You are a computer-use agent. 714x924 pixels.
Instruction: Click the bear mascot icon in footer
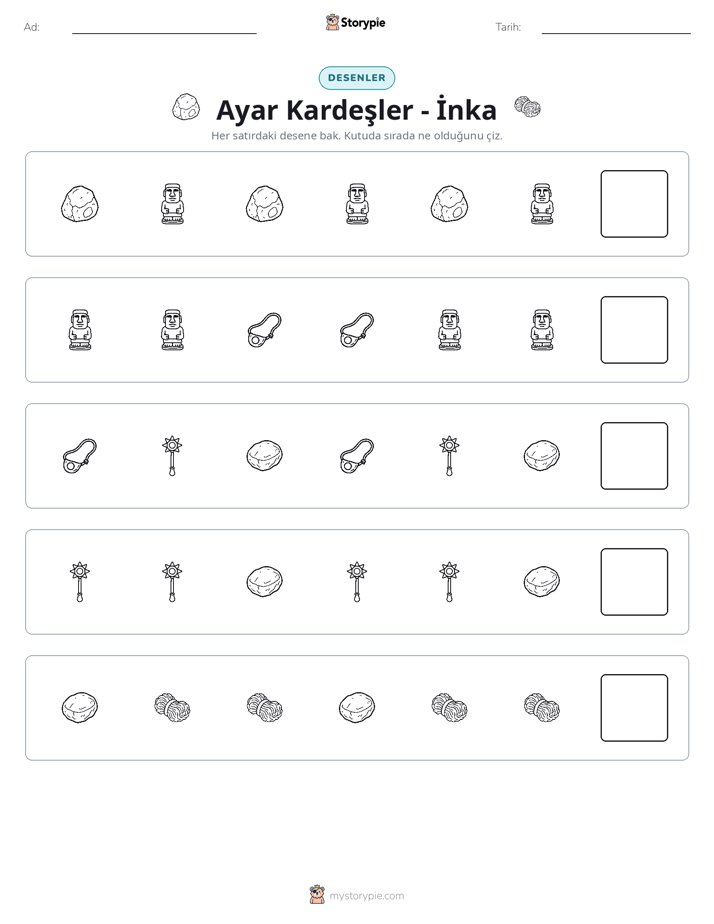tap(317, 895)
